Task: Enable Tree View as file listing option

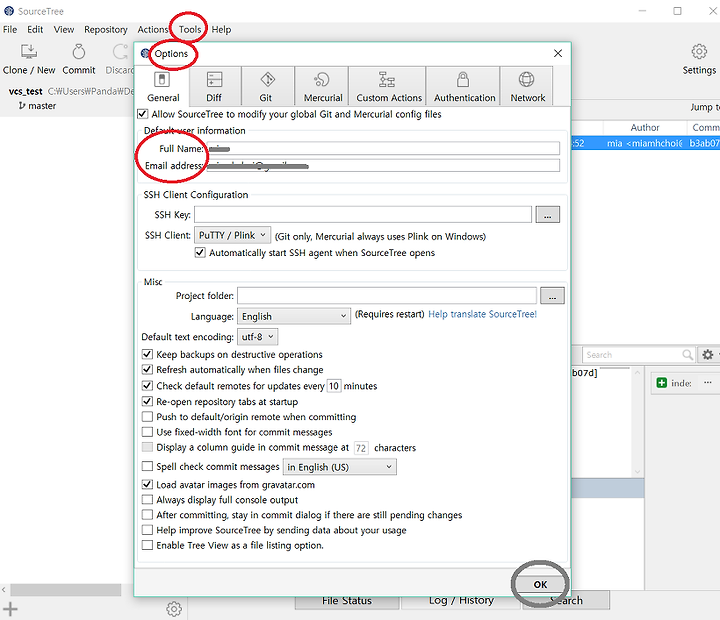Action: point(147,545)
